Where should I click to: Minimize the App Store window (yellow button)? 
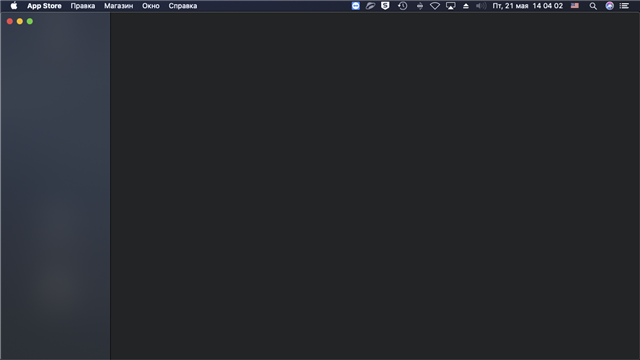tap(20, 21)
